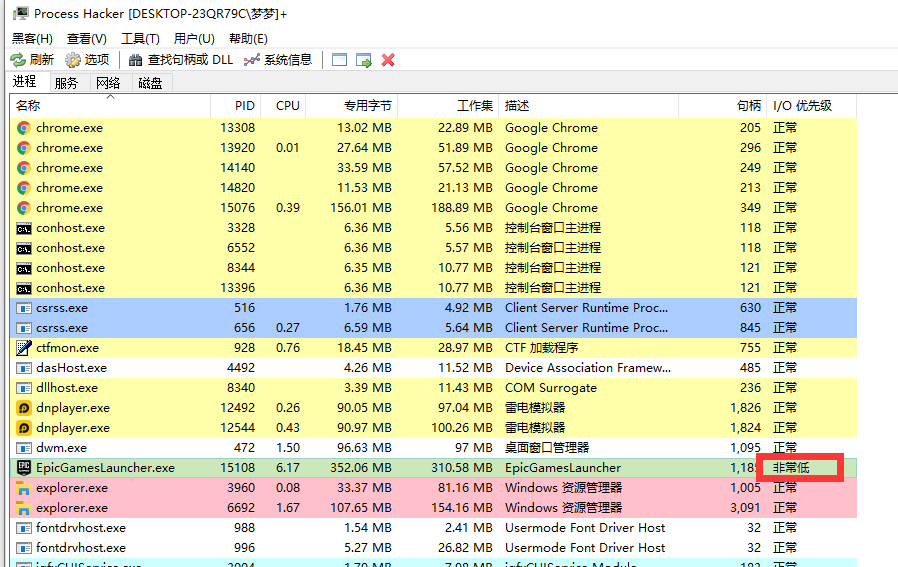Sort by Description (描述) column header
The height and width of the screenshot is (567, 898).
pos(589,105)
